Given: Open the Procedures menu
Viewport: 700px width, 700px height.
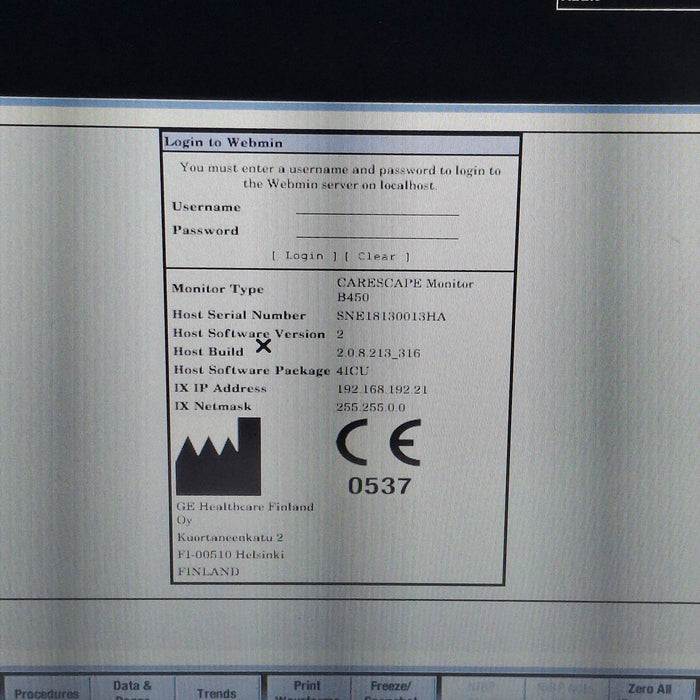Looking at the screenshot, I should coord(46,689).
